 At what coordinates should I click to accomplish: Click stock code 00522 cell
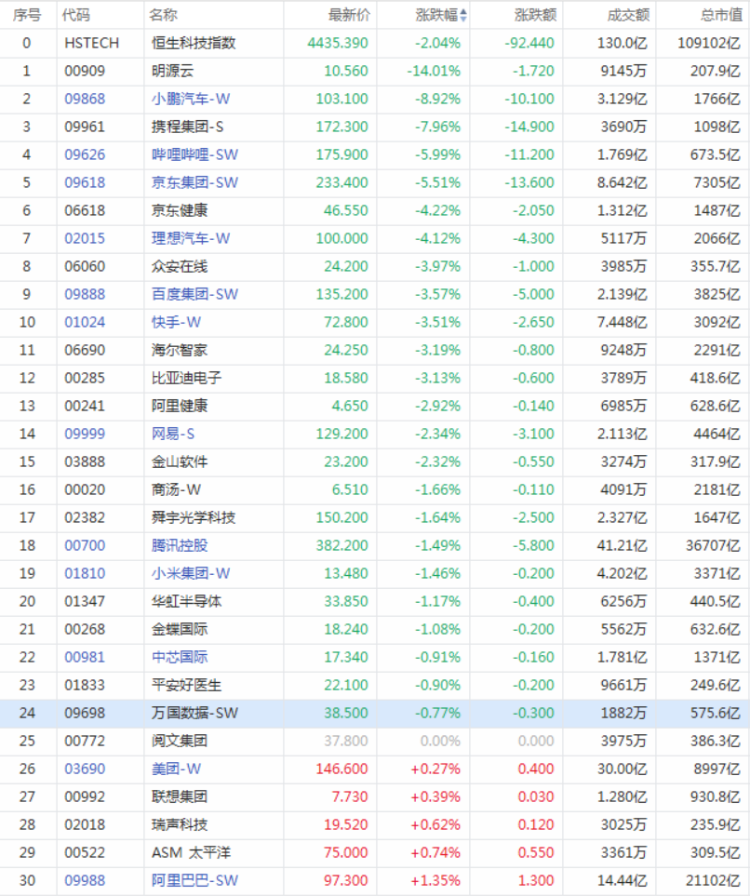85,853
